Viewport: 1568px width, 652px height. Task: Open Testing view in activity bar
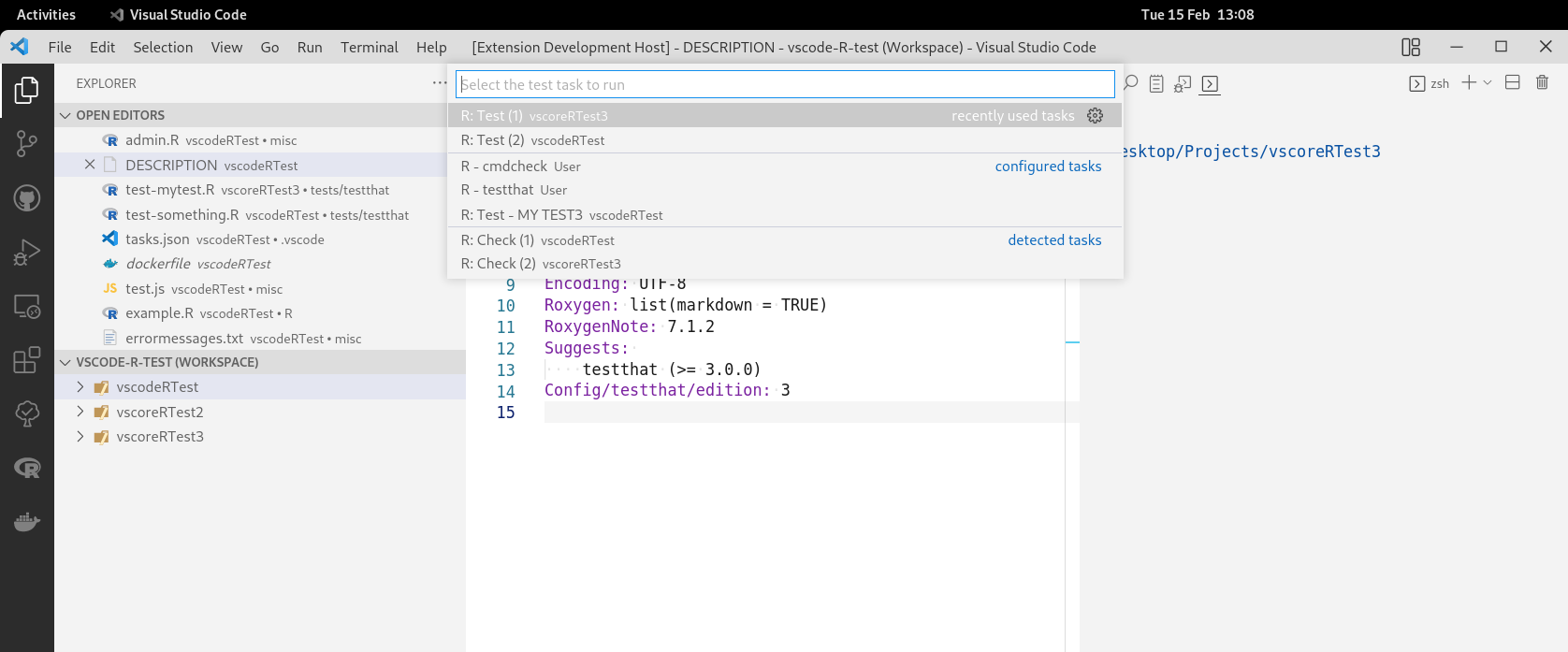(27, 413)
